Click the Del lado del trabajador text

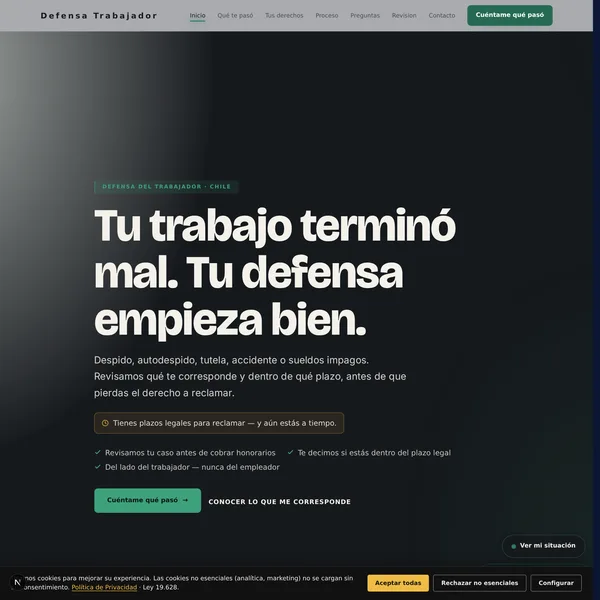[x=192, y=467]
